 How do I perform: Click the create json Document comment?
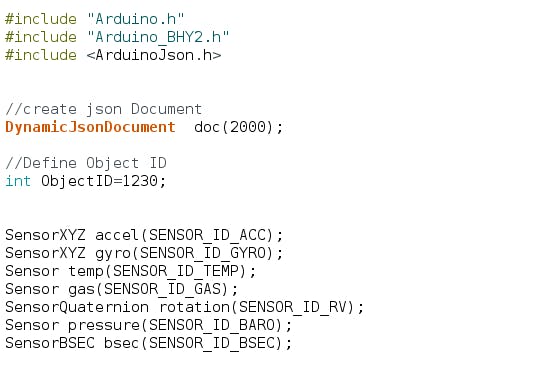[104, 109]
